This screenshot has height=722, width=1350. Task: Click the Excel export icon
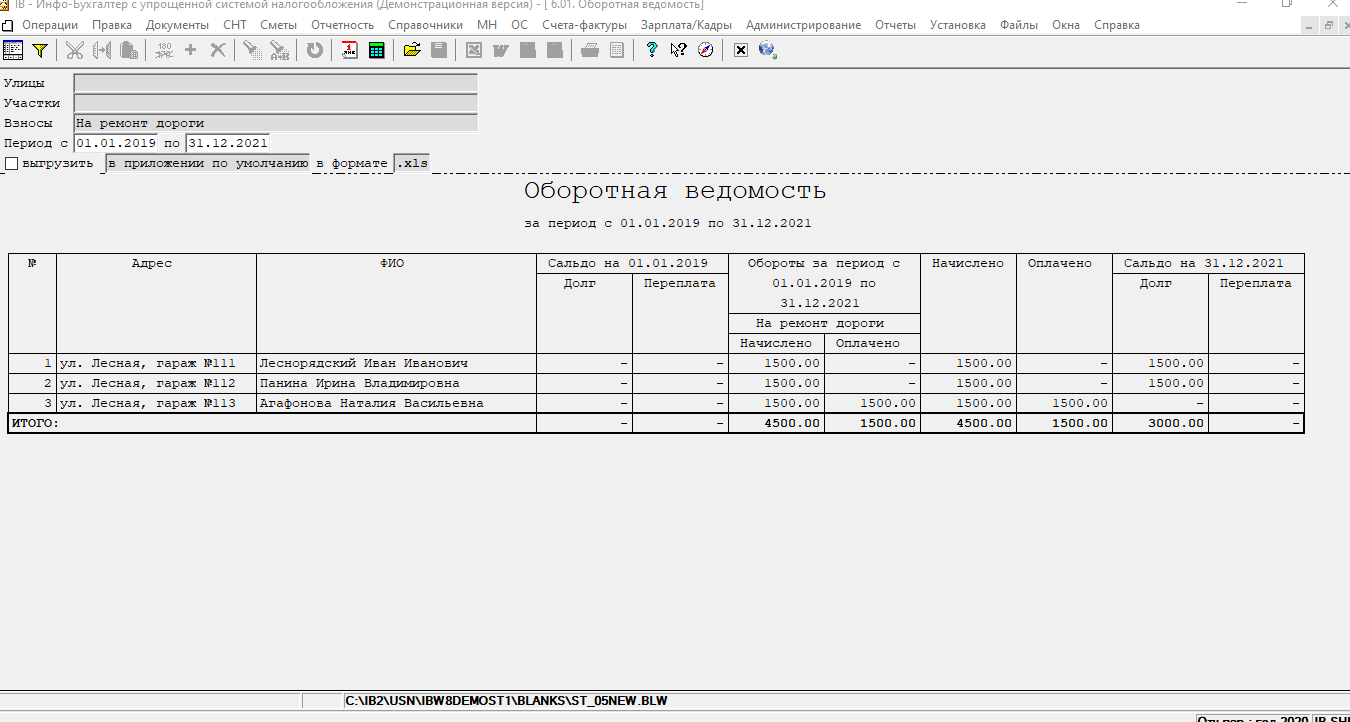(474, 49)
